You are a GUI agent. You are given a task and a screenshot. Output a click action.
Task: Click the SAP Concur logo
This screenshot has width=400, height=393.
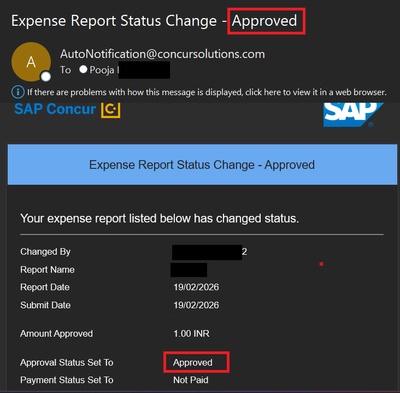[x=67, y=109]
